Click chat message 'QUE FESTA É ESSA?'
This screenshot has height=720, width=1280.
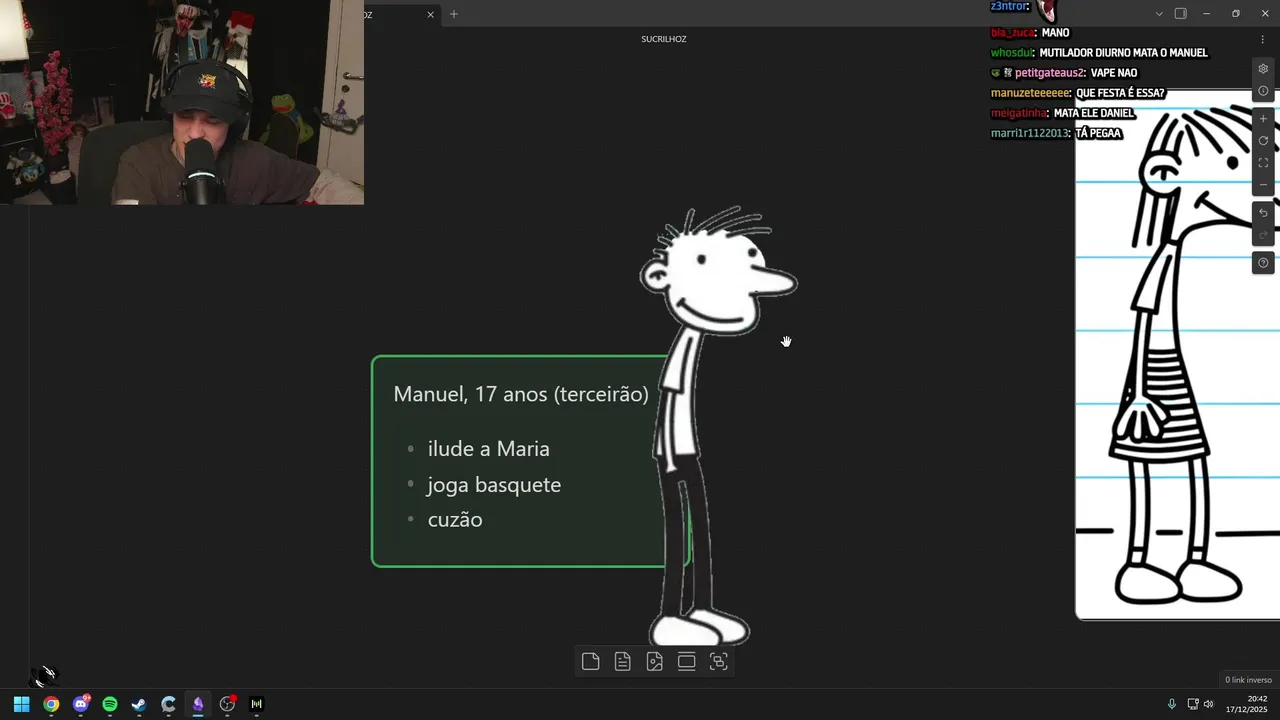click(1120, 93)
